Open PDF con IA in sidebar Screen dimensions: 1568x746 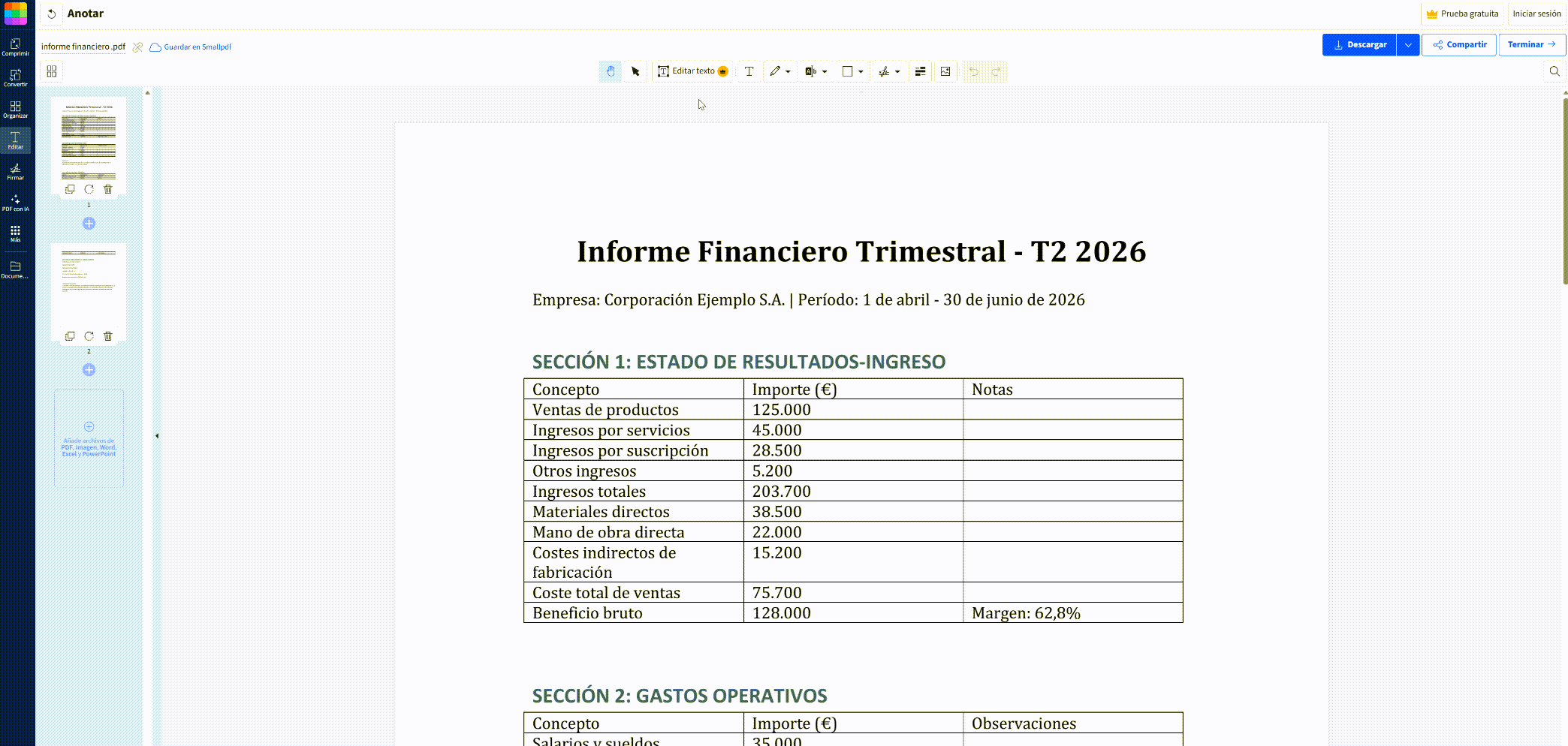(15, 203)
